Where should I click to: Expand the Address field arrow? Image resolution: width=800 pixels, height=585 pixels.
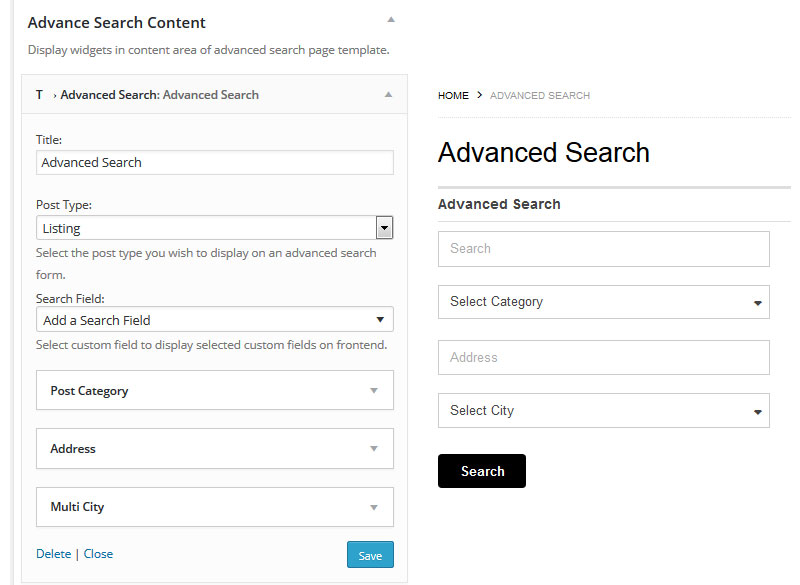pos(374,449)
